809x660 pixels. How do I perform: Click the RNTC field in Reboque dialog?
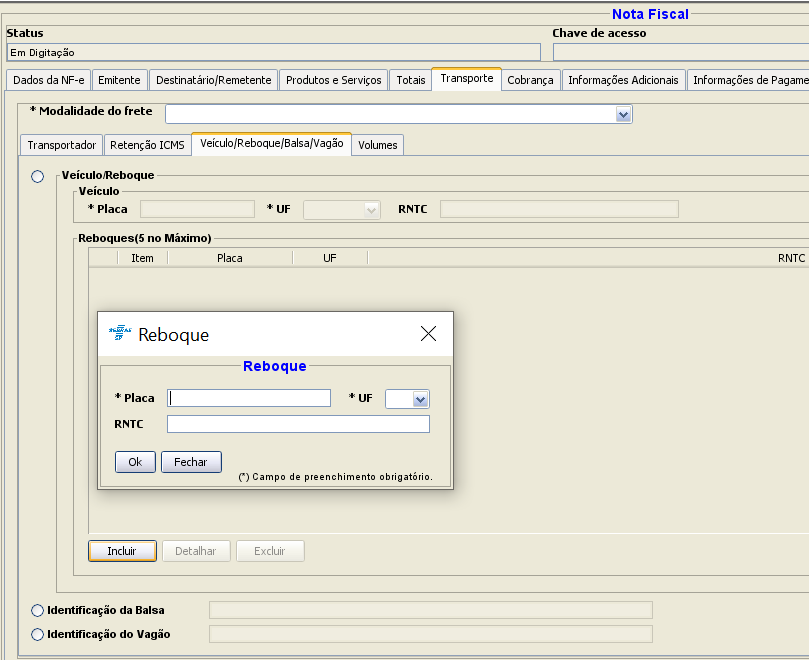tap(298, 424)
